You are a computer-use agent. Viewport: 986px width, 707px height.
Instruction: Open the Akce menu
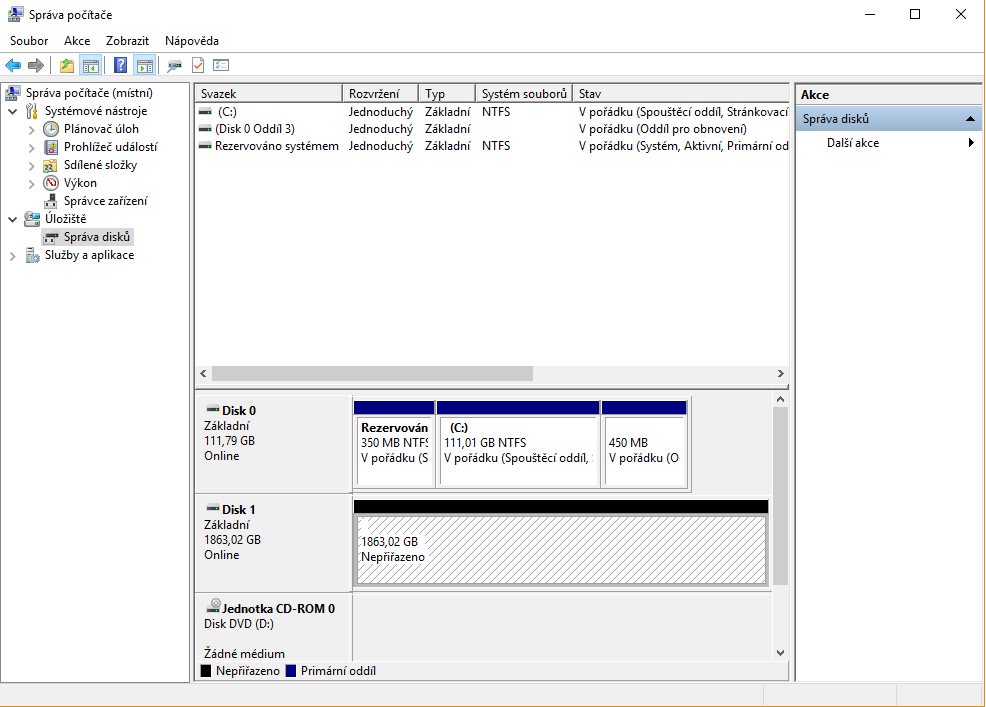[x=77, y=41]
